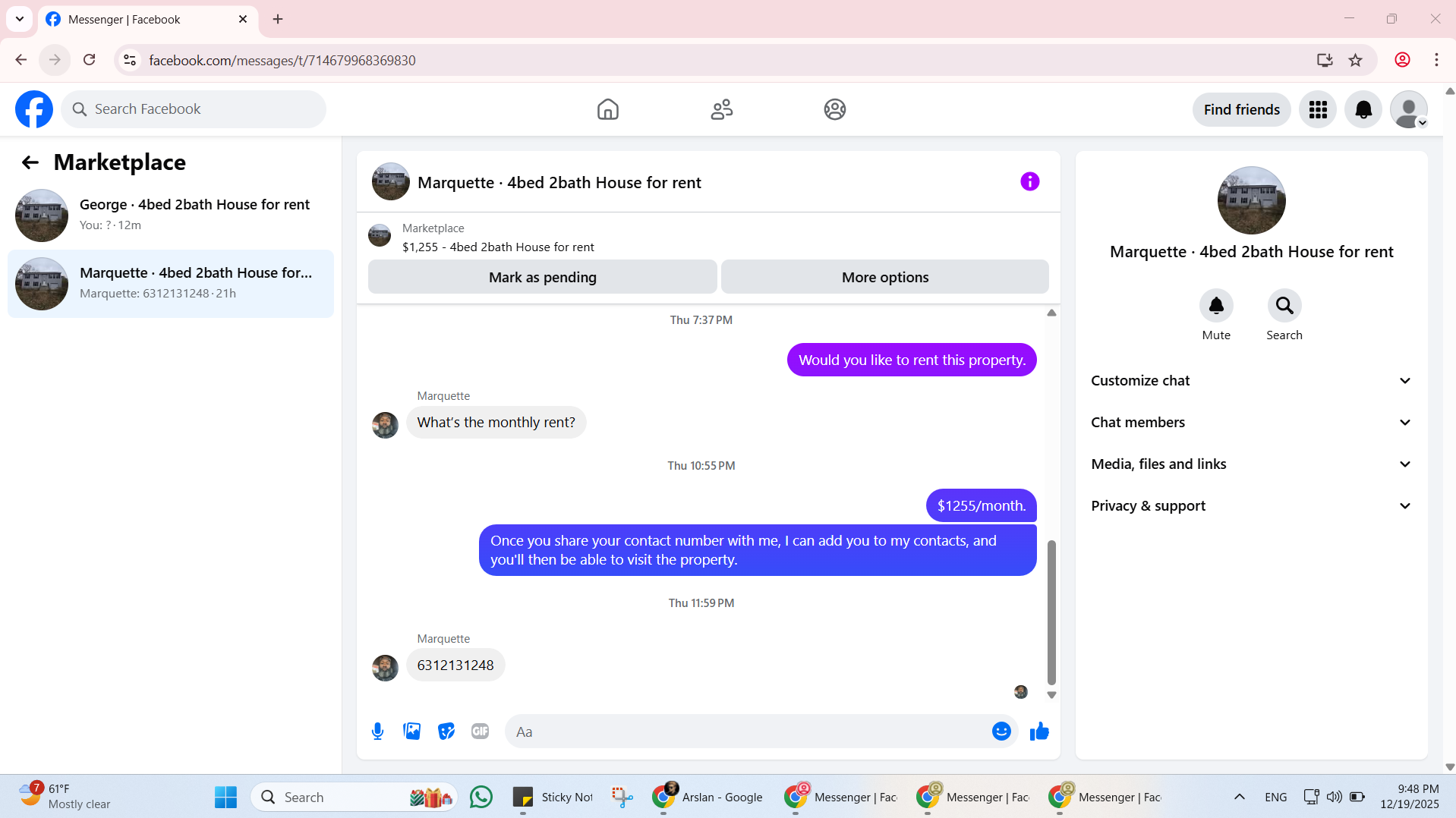Open the GIF picker icon
The image size is (1456, 818).
click(x=480, y=731)
